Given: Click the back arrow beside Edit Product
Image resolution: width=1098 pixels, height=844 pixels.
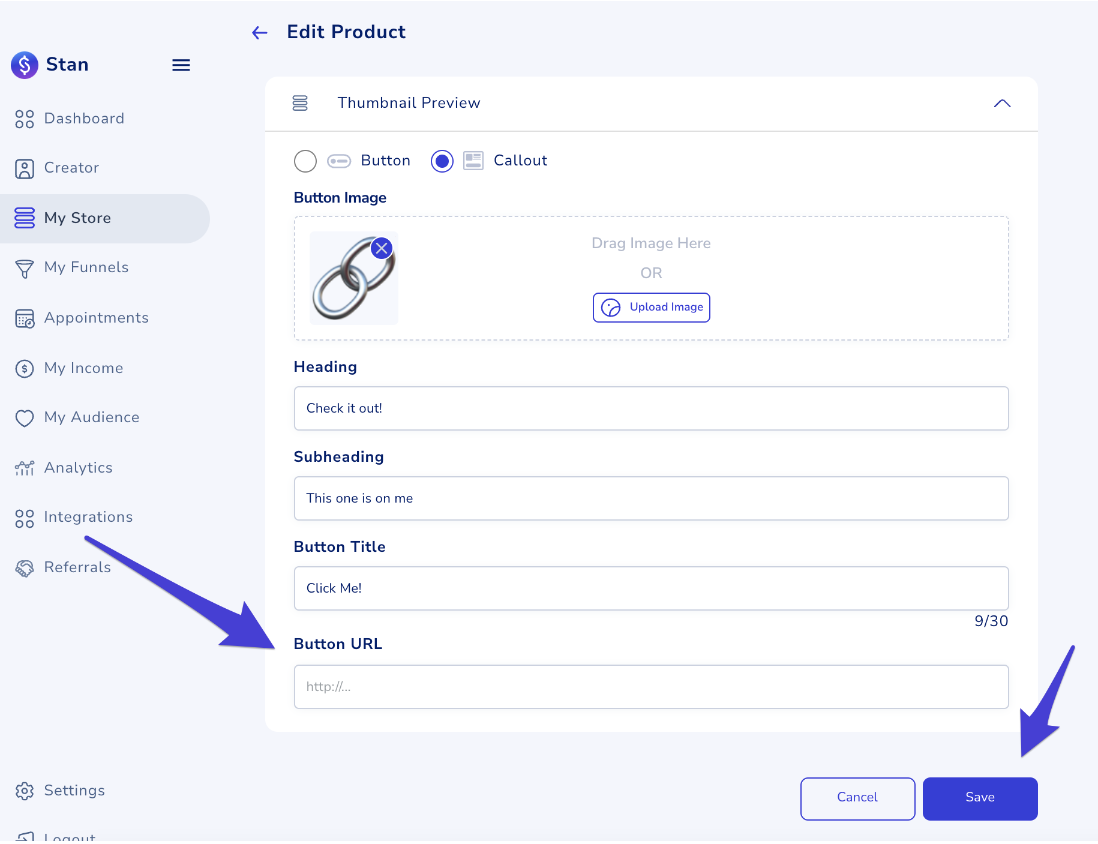Looking at the screenshot, I should (259, 32).
